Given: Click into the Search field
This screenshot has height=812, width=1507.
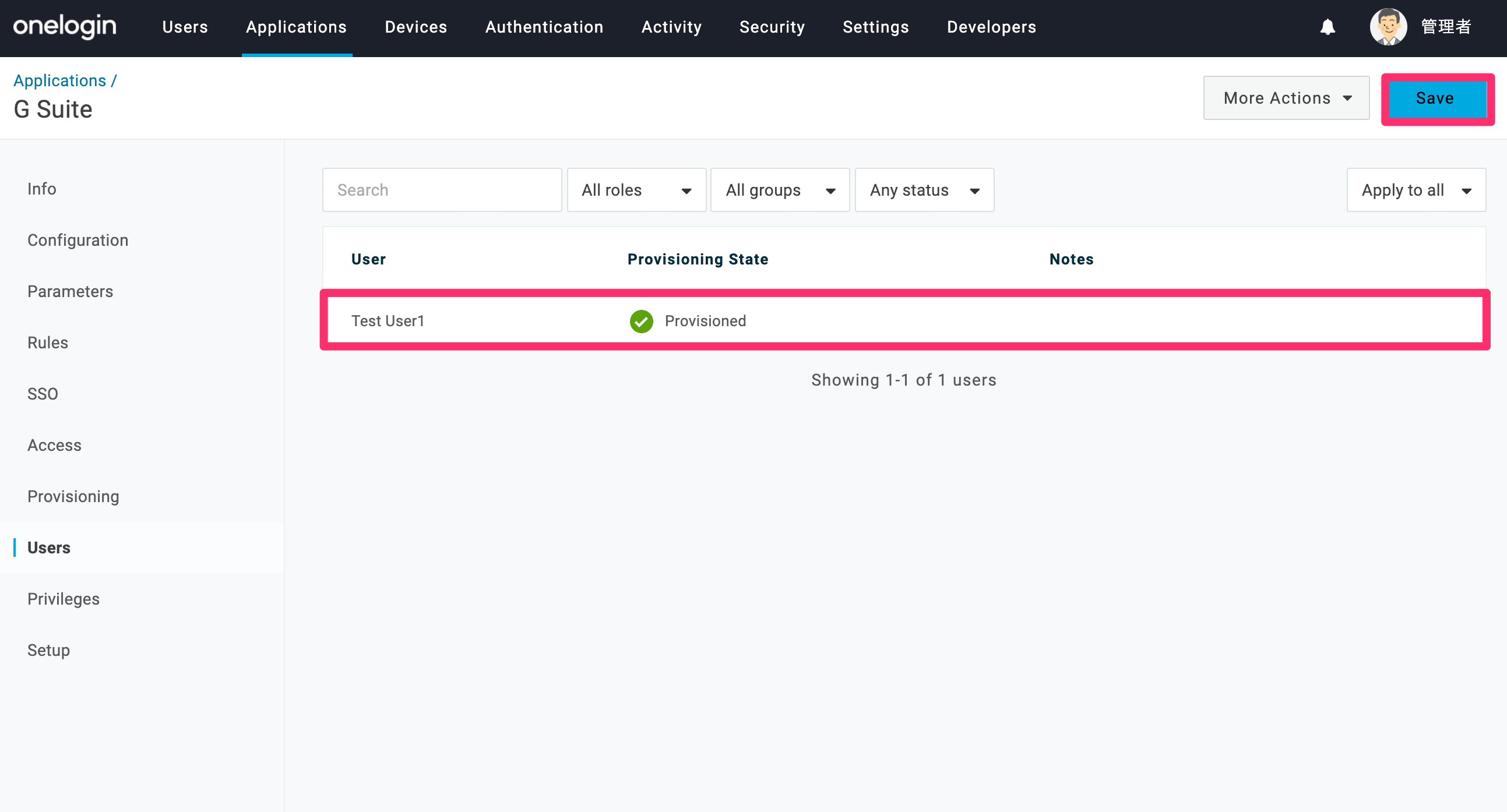Looking at the screenshot, I should 442,190.
